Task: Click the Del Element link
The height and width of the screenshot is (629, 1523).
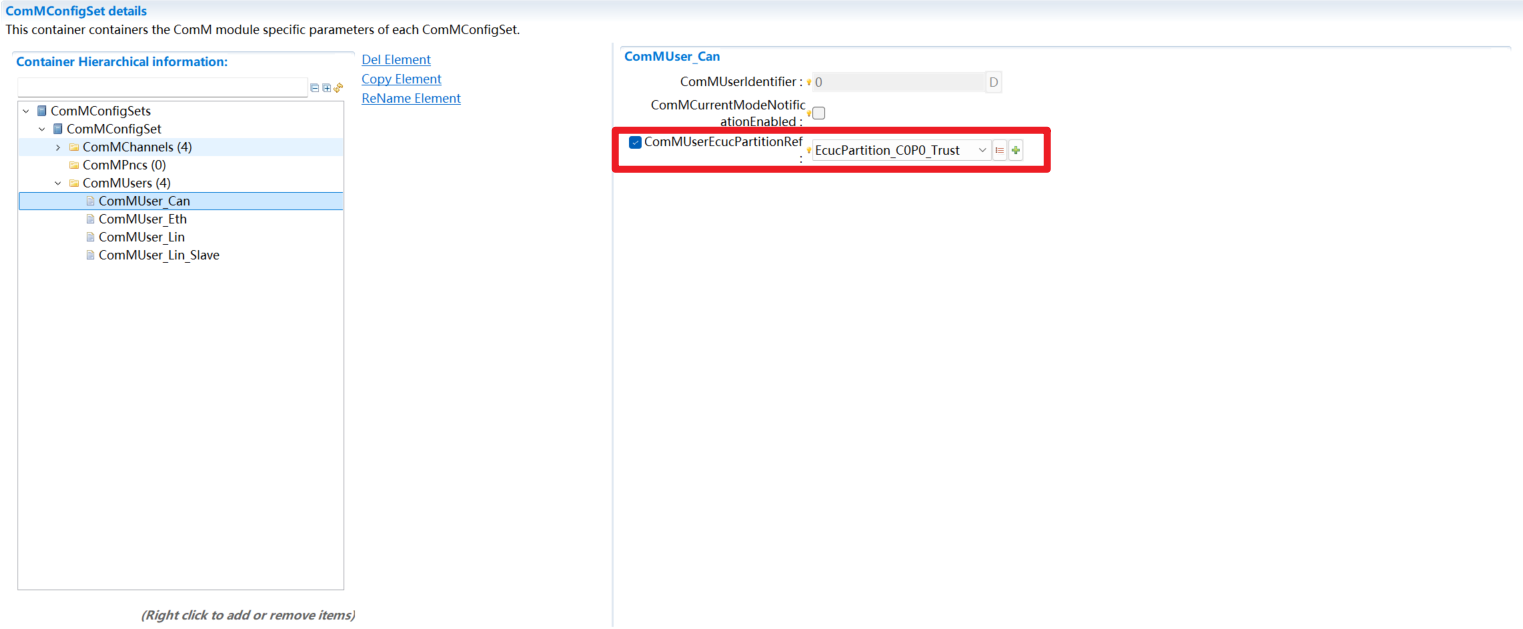Action: click(396, 60)
